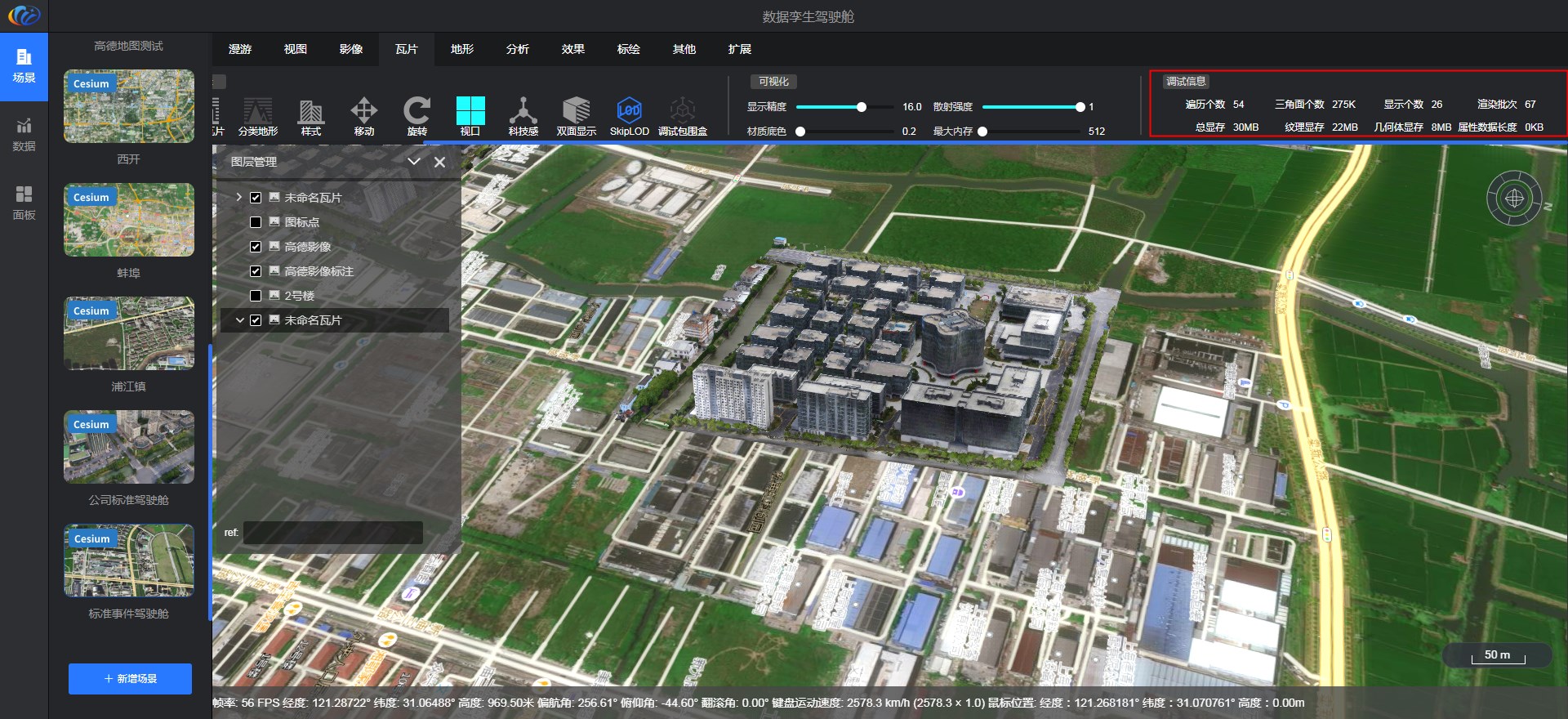Collapse the 图层管理 panel with chevron

pos(414,162)
